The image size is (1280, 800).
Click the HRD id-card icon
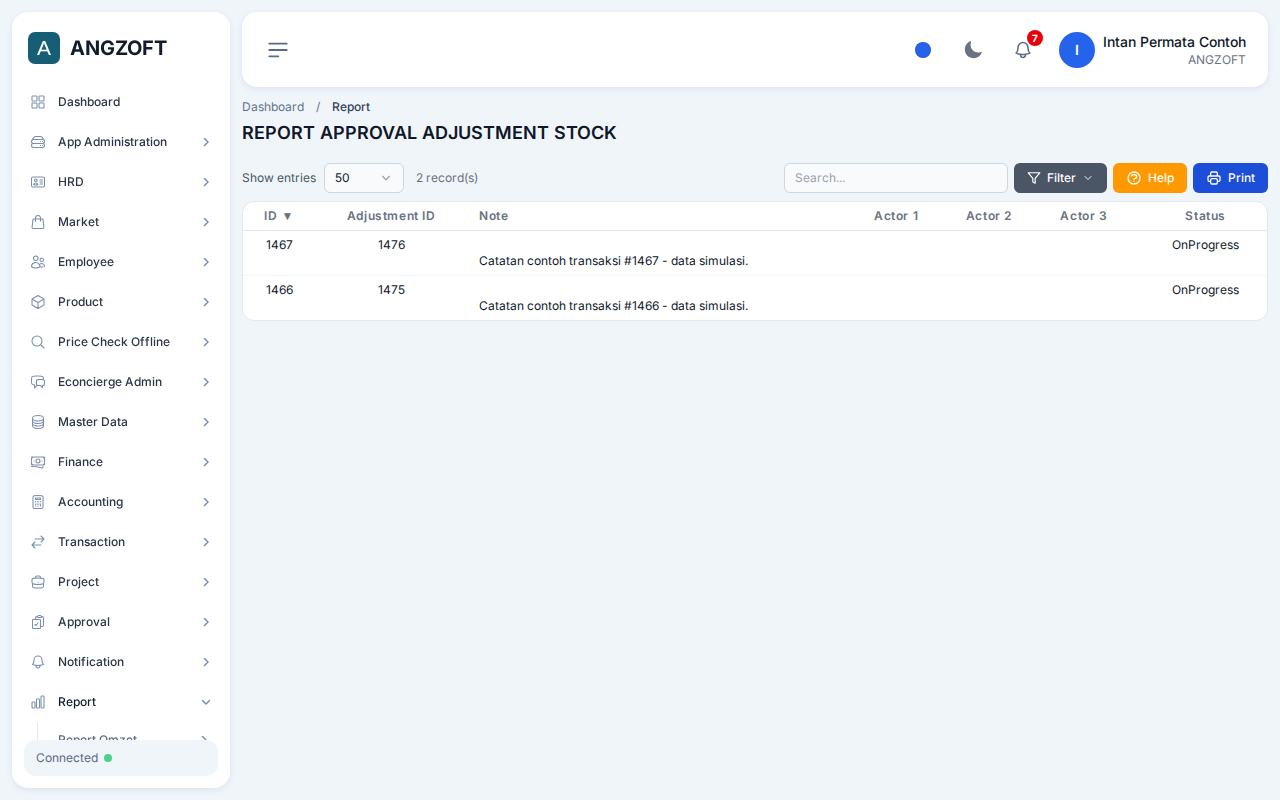tap(38, 182)
